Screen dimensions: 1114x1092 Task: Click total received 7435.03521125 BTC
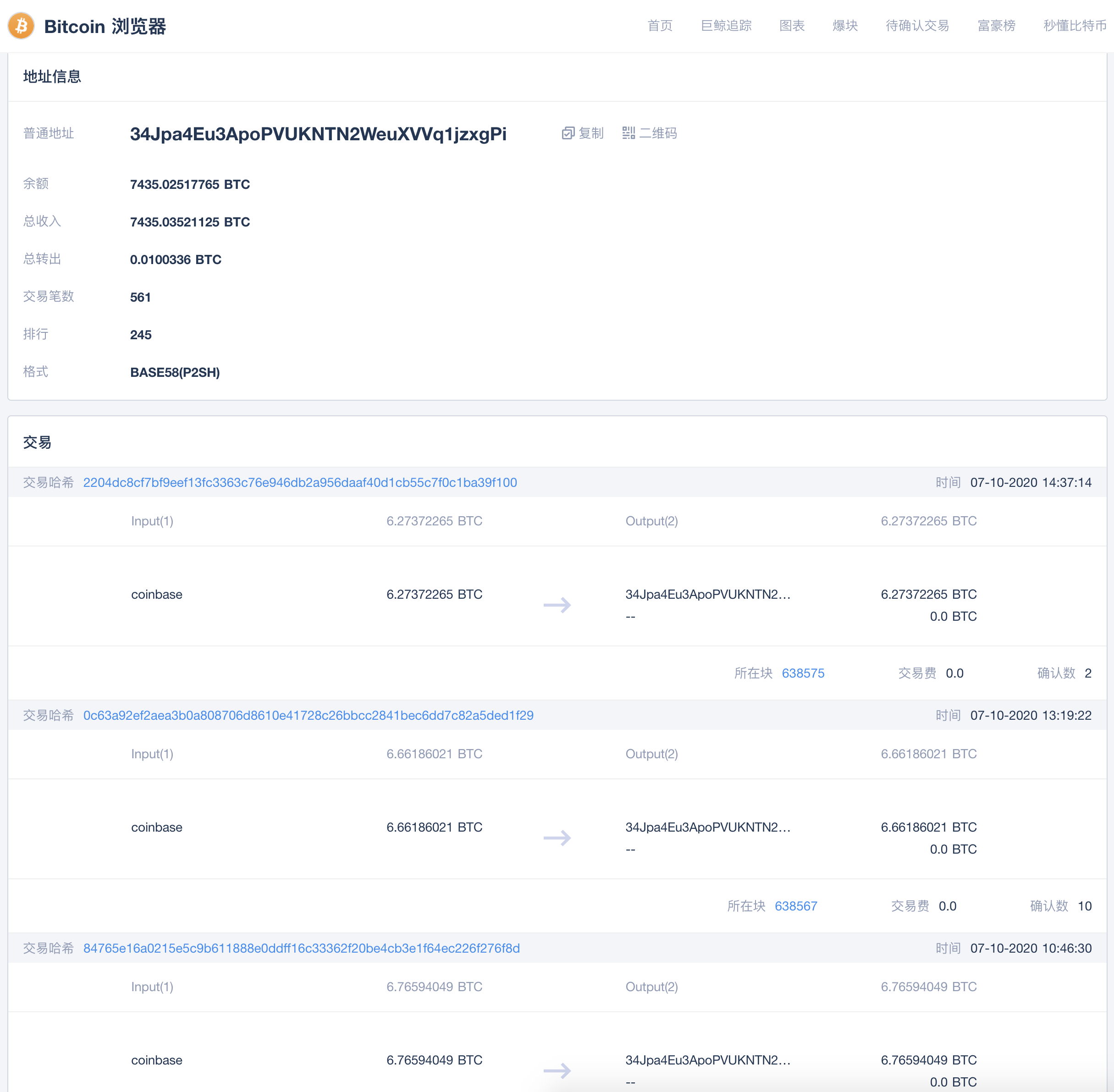[x=190, y=222]
